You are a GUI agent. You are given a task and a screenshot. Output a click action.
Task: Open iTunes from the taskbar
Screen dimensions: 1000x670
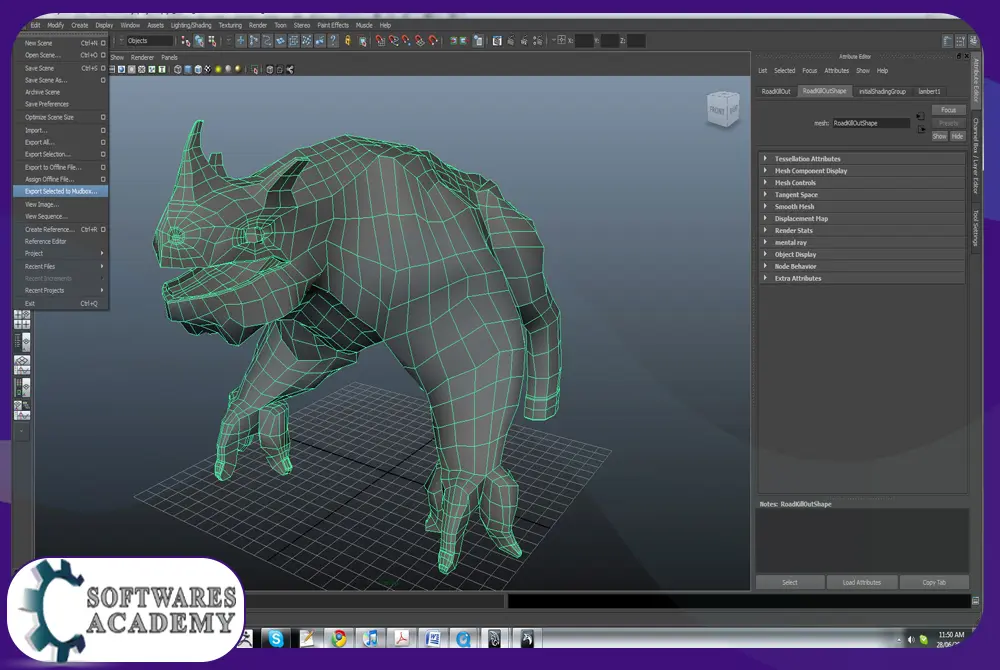370,638
